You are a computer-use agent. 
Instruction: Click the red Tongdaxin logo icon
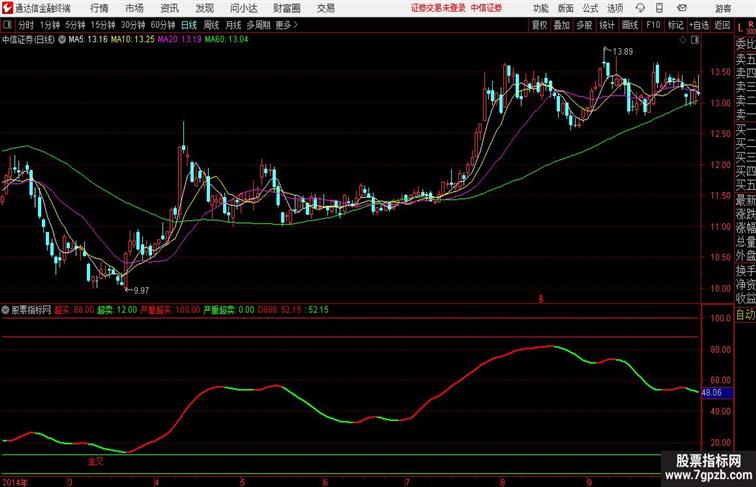tap(7, 8)
